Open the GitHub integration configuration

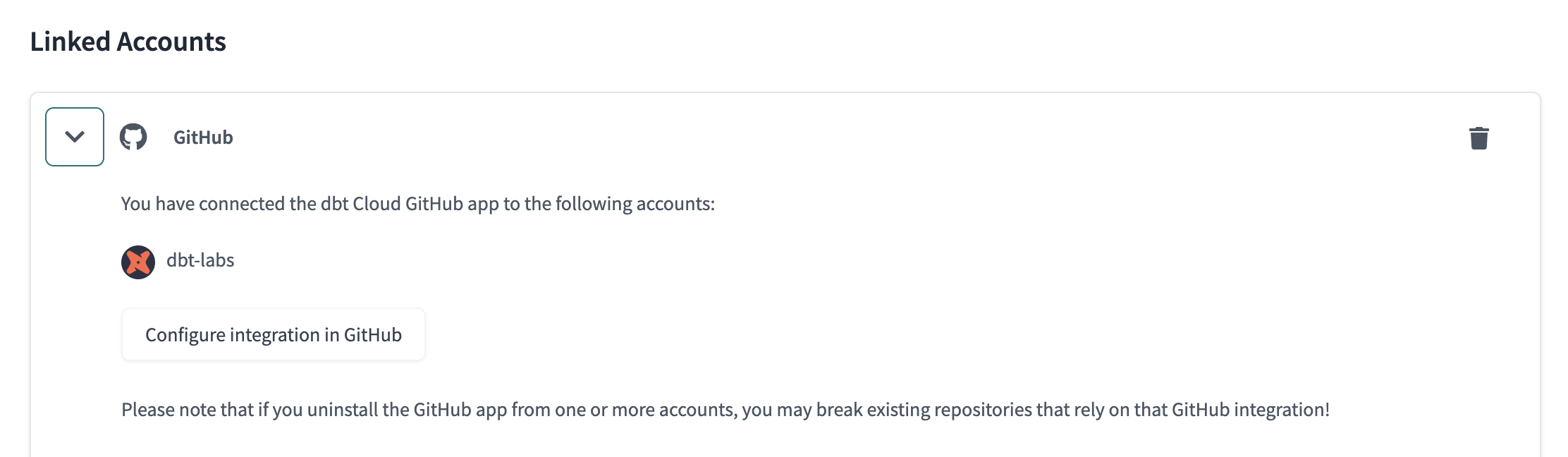pyautogui.click(x=274, y=334)
